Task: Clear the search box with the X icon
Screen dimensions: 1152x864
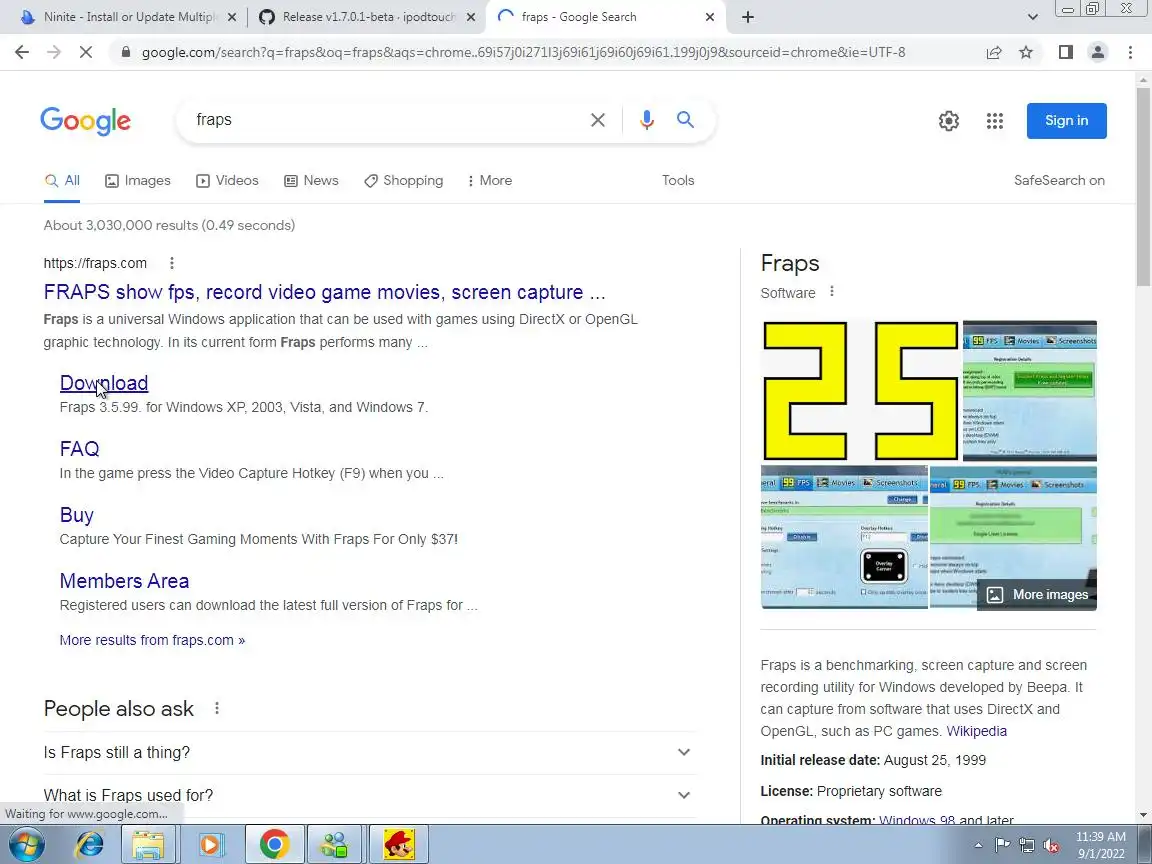Action: 598,120
